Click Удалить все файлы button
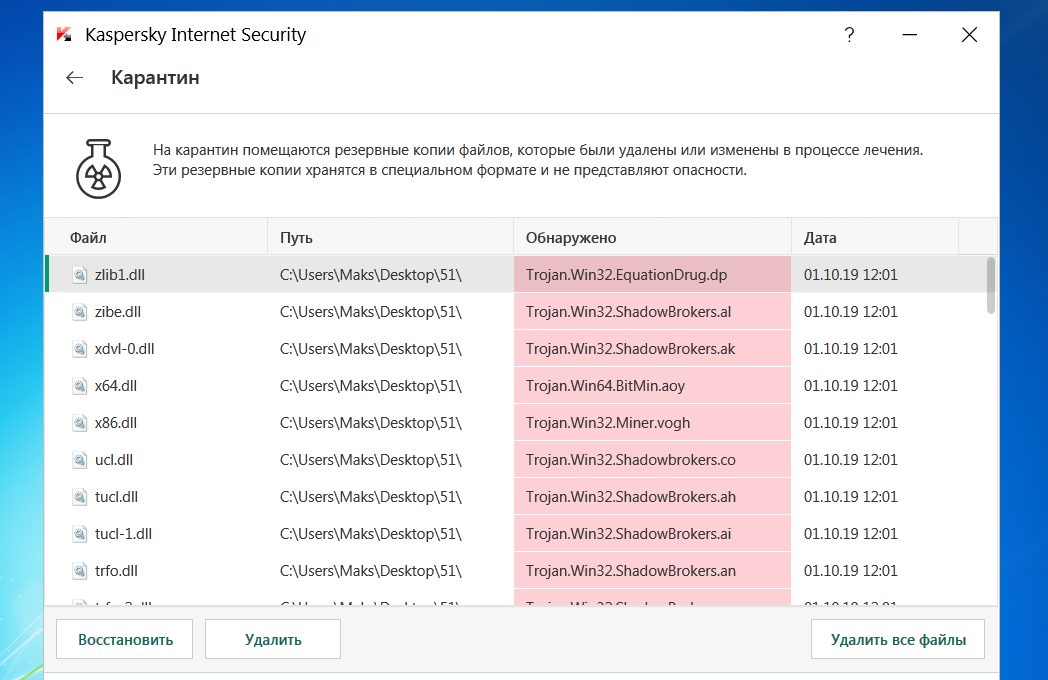This screenshot has width=1048, height=680. (897, 639)
